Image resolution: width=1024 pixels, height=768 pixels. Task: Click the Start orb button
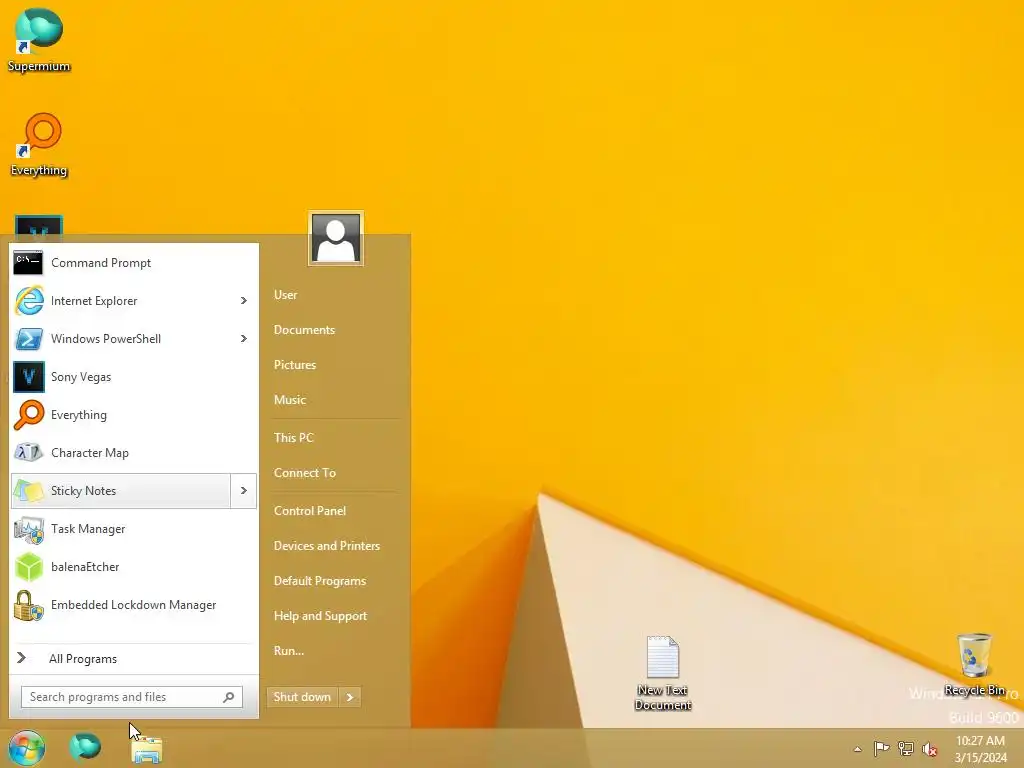pyautogui.click(x=27, y=748)
